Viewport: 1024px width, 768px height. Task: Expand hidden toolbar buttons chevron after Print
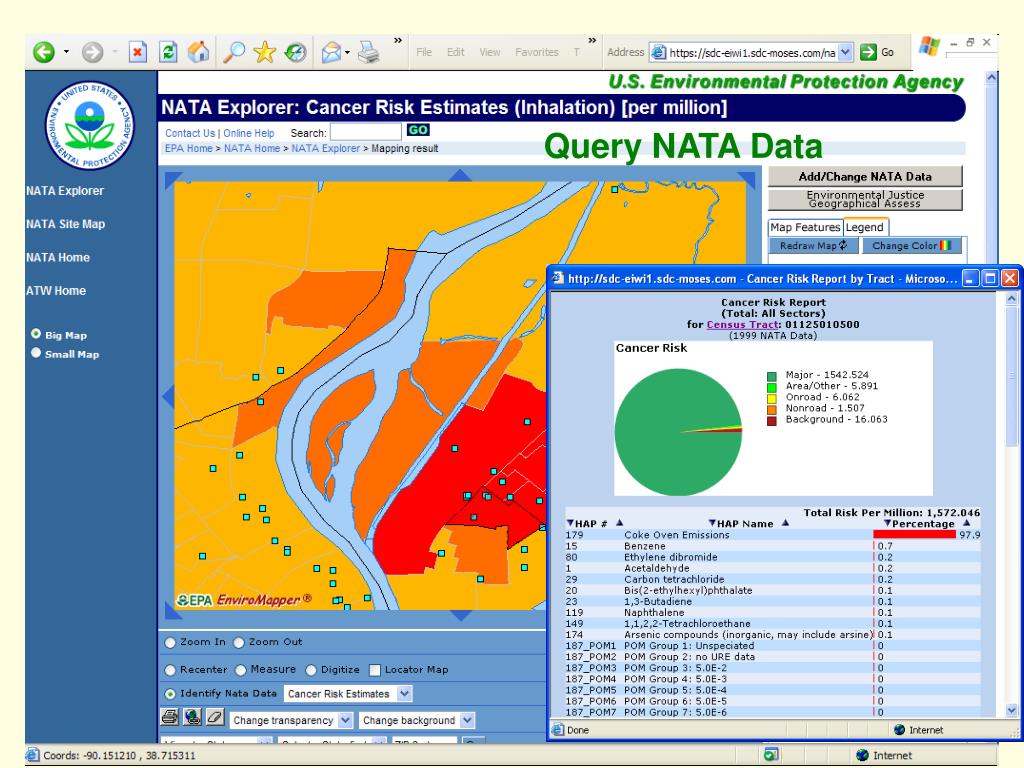[x=398, y=41]
